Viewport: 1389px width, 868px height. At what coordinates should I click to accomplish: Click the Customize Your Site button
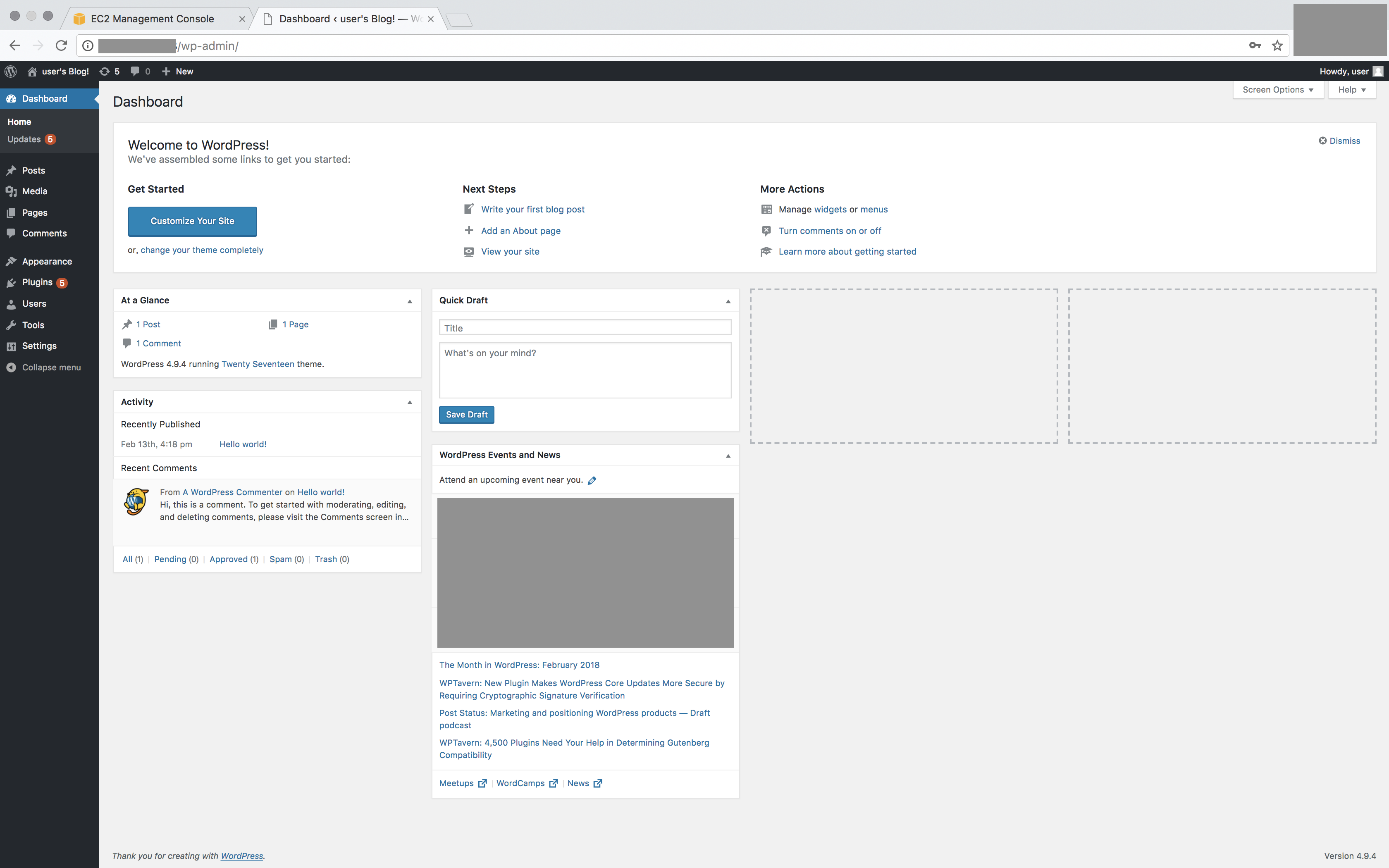point(192,221)
